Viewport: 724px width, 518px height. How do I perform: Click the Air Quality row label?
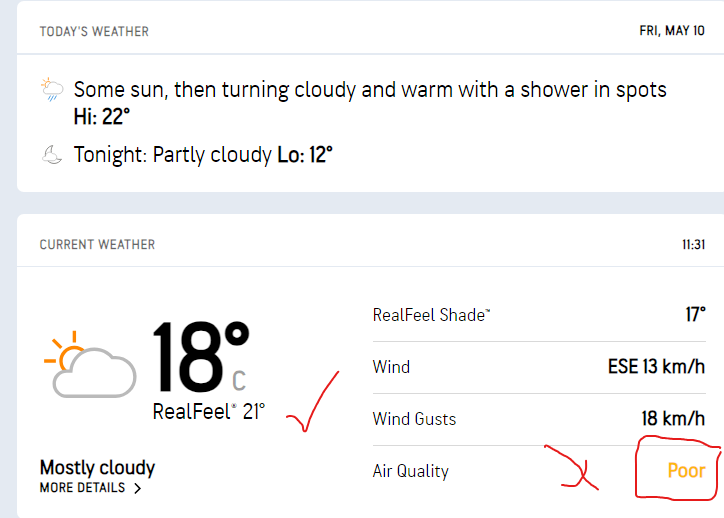click(410, 471)
